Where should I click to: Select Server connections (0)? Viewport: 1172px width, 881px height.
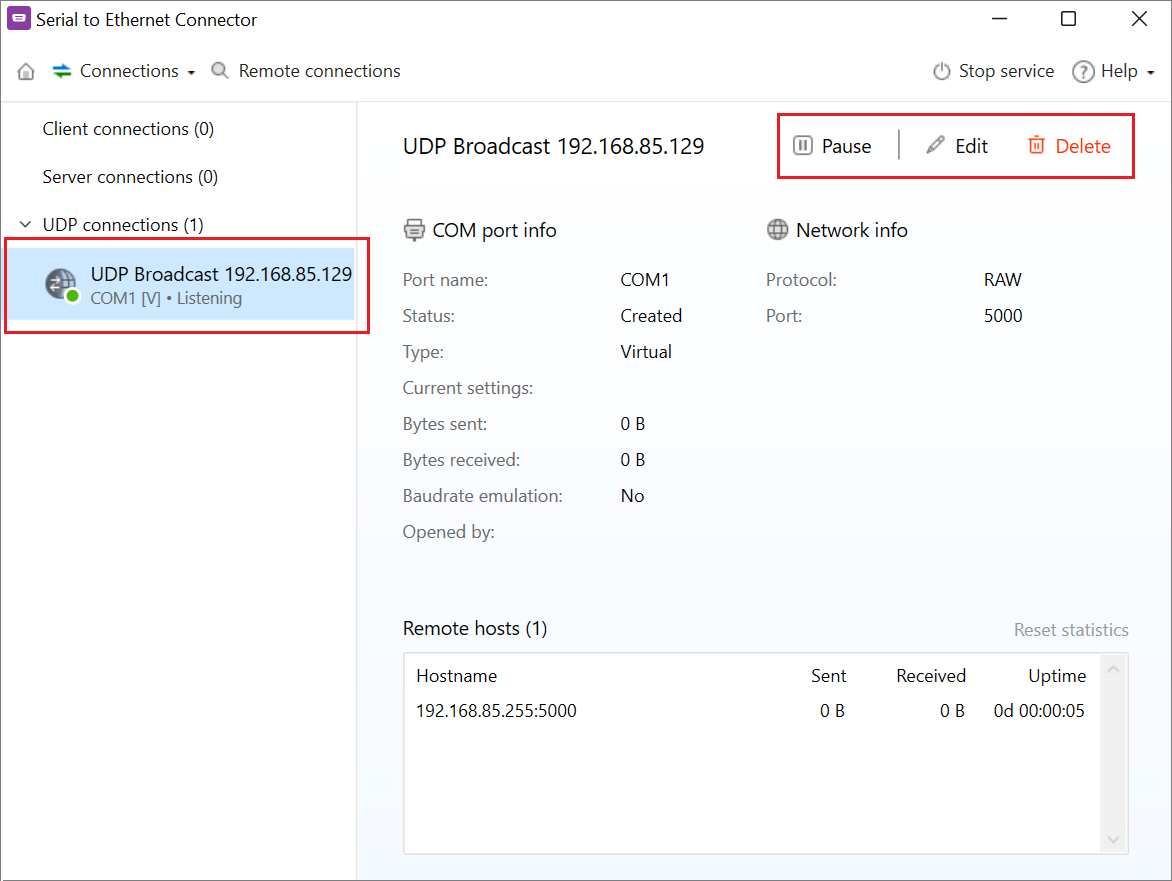pyautogui.click(x=130, y=177)
